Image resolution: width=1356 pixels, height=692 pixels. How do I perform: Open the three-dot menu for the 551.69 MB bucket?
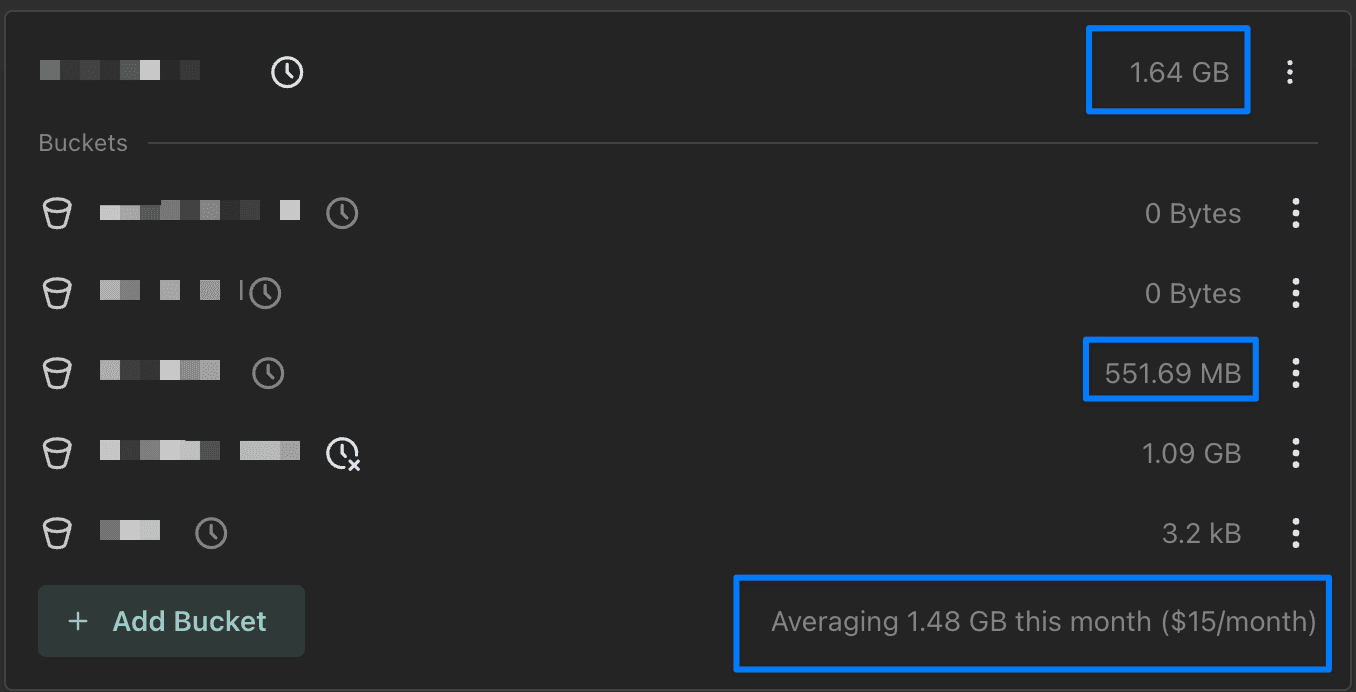1296,374
